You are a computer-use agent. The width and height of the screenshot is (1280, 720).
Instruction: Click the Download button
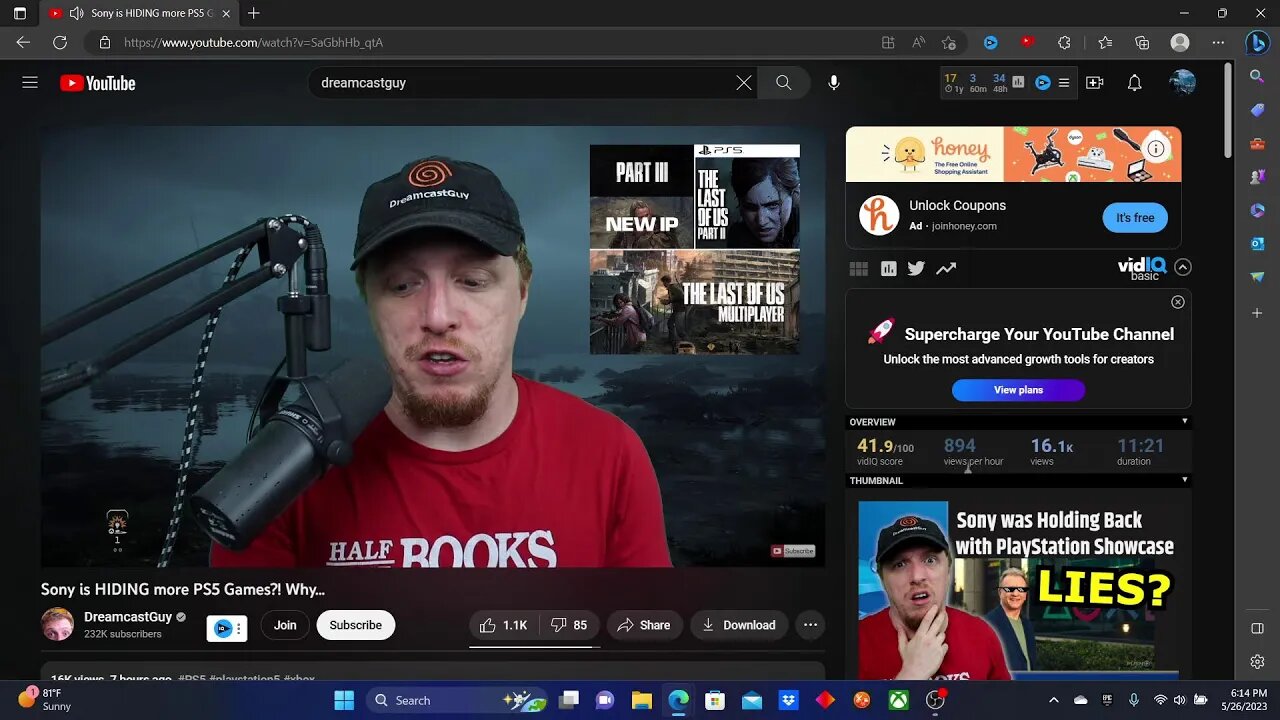click(739, 625)
